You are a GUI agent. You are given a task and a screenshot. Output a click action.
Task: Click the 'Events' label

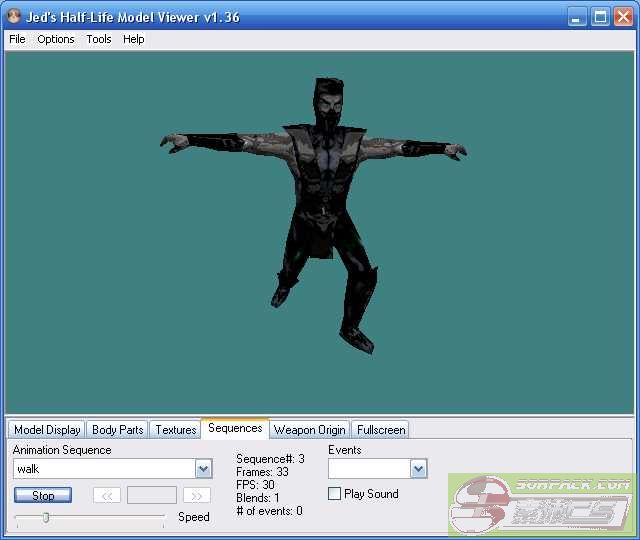(x=345, y=450)
